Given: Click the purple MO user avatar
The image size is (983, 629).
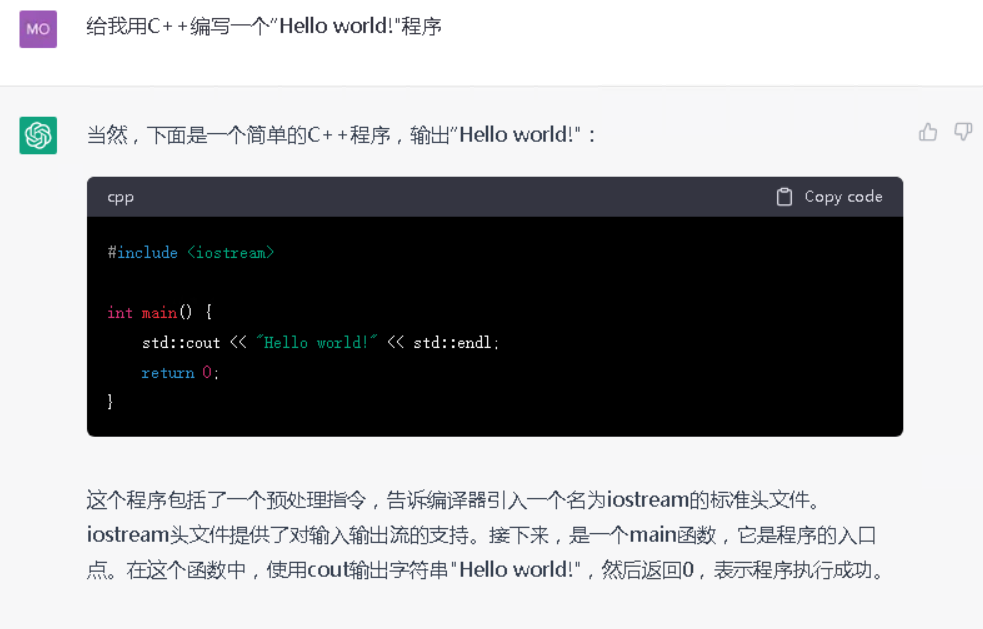Looking at the screenshot, I should (38, 29).
